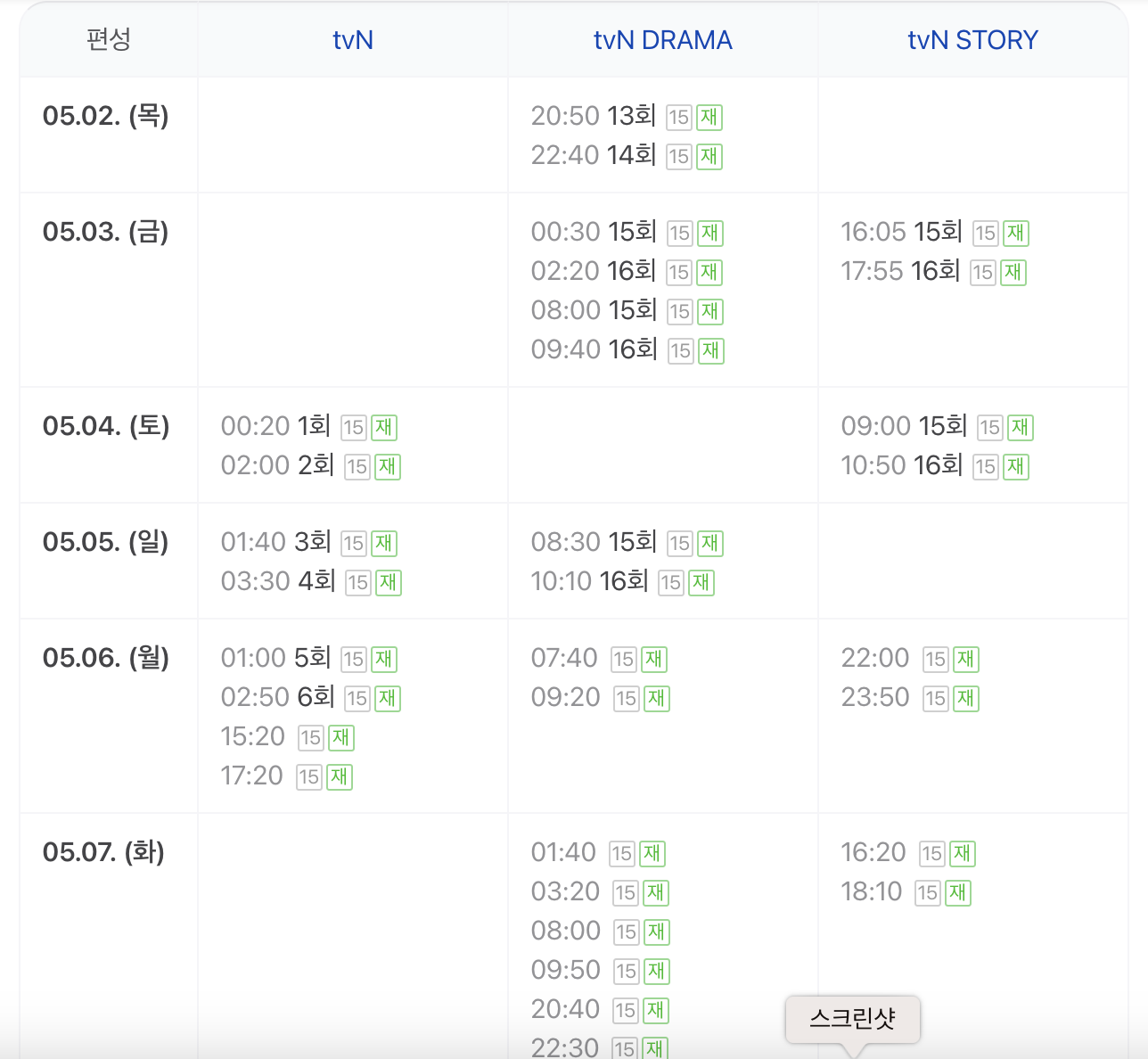This screenshot has height=1059, width=1148.
Task: Click the 스크린샷 tooltip button
Action: (852, 1019)
